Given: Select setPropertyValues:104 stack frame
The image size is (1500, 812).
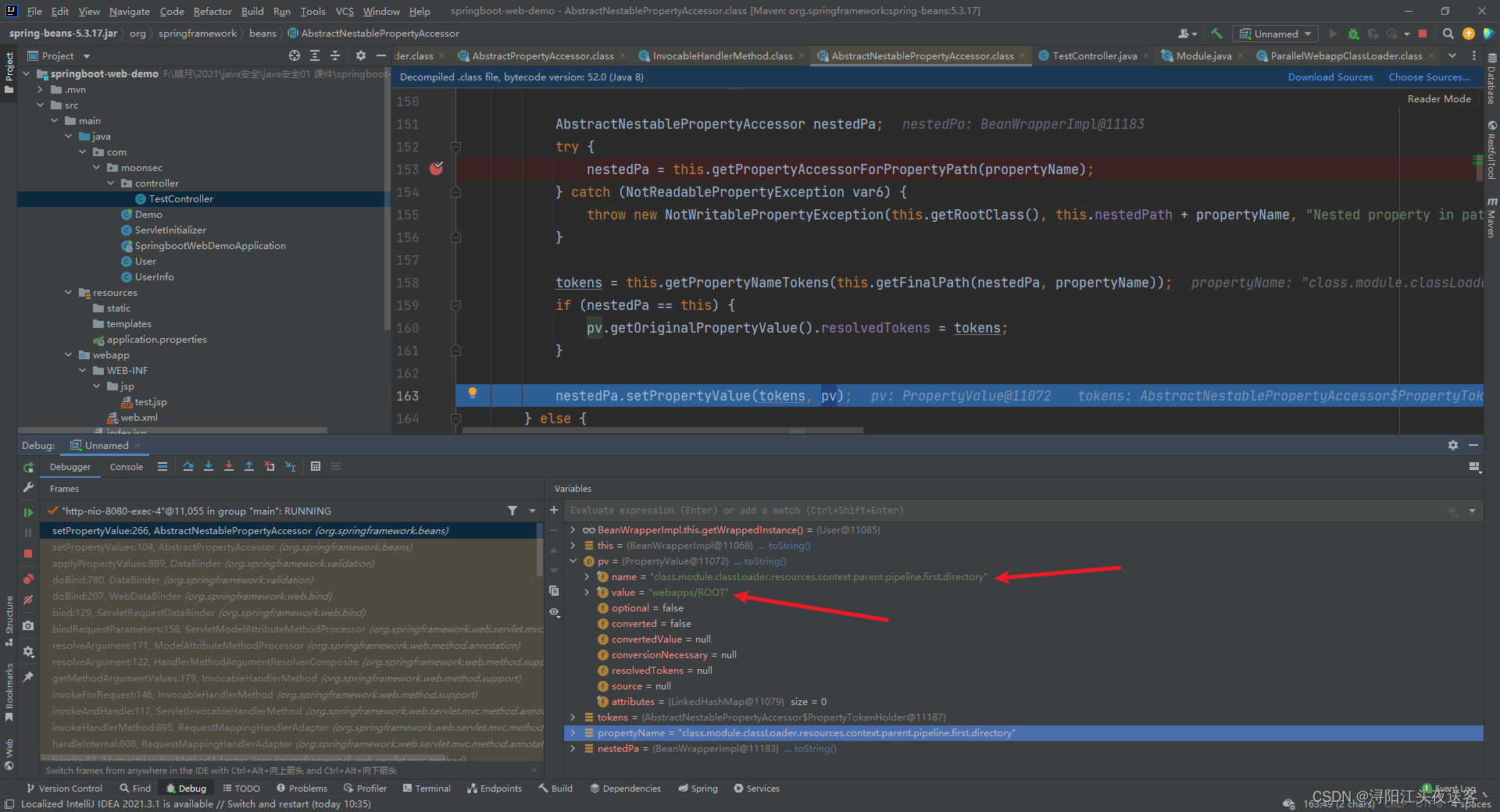Looking at the screenshot, I should pos(291,547).
